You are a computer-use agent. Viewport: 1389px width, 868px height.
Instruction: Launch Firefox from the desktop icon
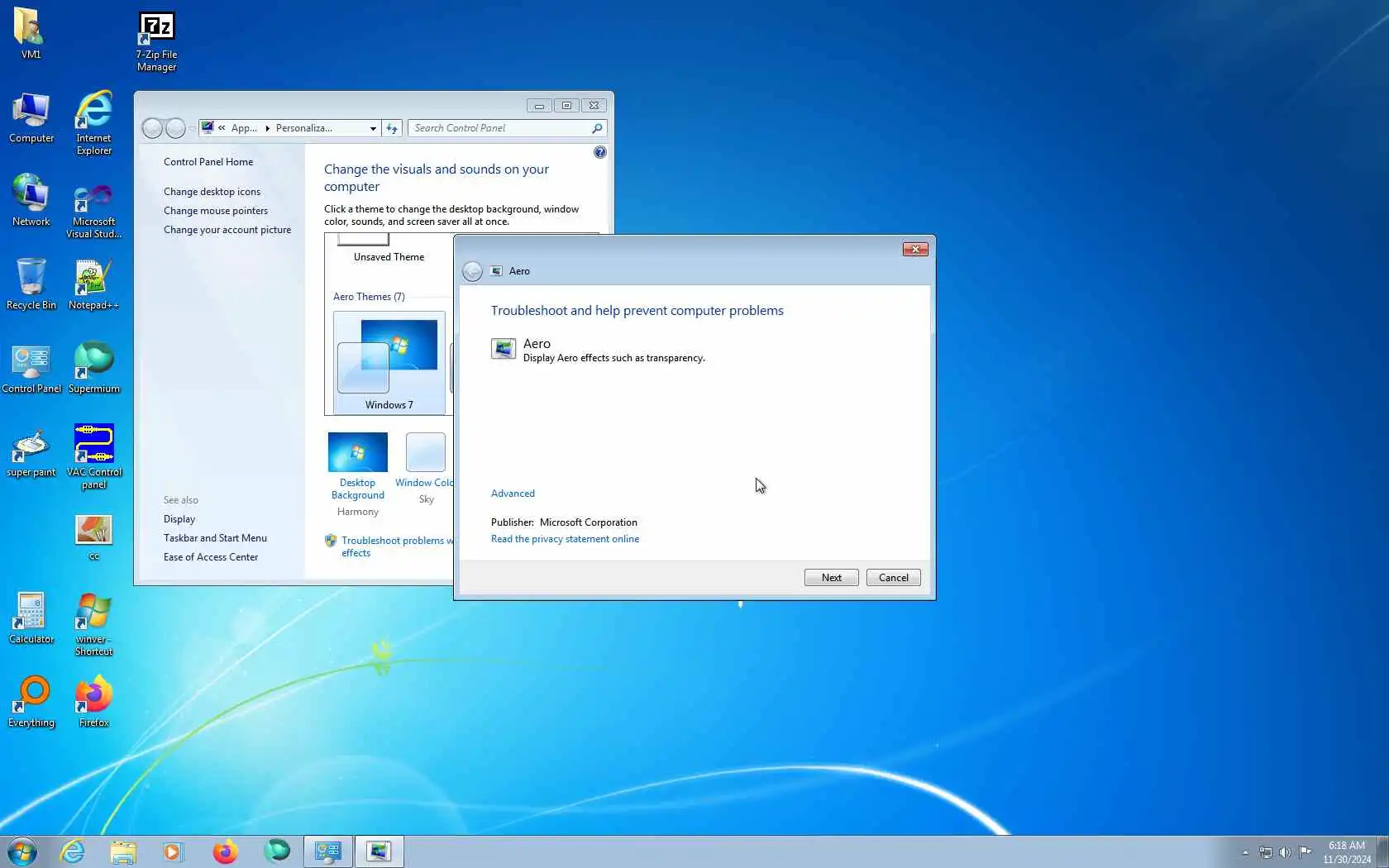(93, 702)
